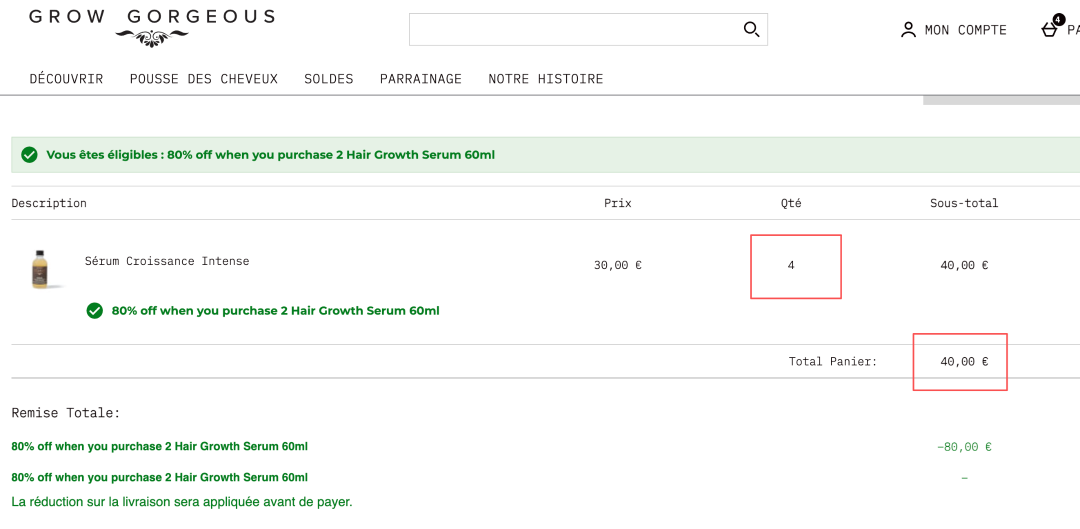
Task: Open the shopping basket icon
Action: (1049, 30)
